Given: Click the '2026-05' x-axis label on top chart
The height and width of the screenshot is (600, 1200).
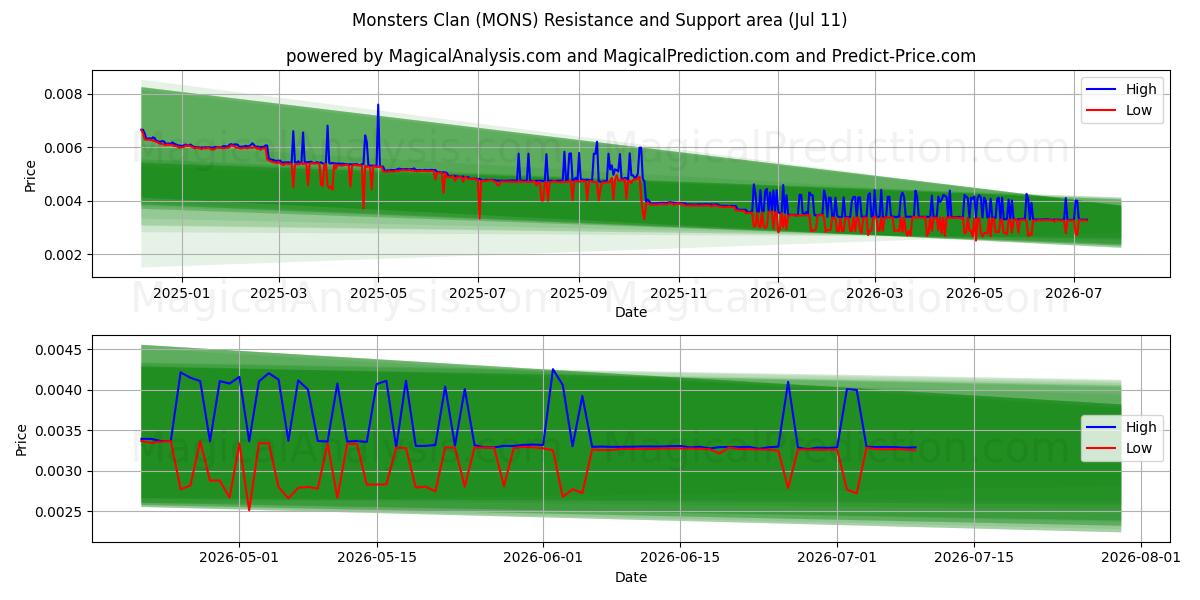Looking at the screenshot, I should [x=975, y=293].
